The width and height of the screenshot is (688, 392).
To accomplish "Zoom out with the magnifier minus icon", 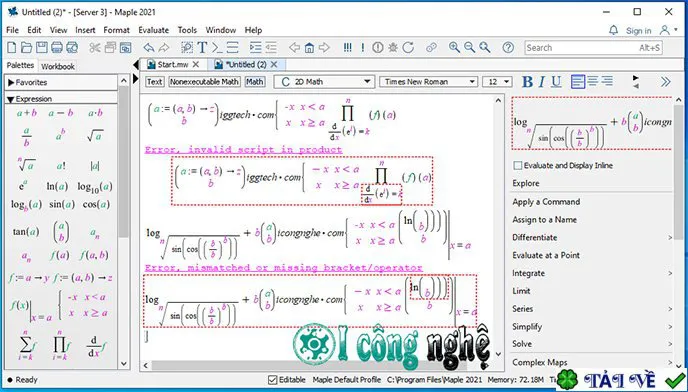I will (x=469, y=47).
